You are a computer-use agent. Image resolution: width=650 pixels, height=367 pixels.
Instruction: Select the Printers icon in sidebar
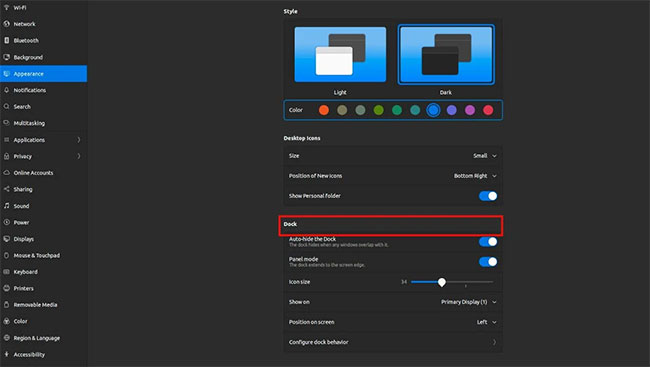click(7, 288)
